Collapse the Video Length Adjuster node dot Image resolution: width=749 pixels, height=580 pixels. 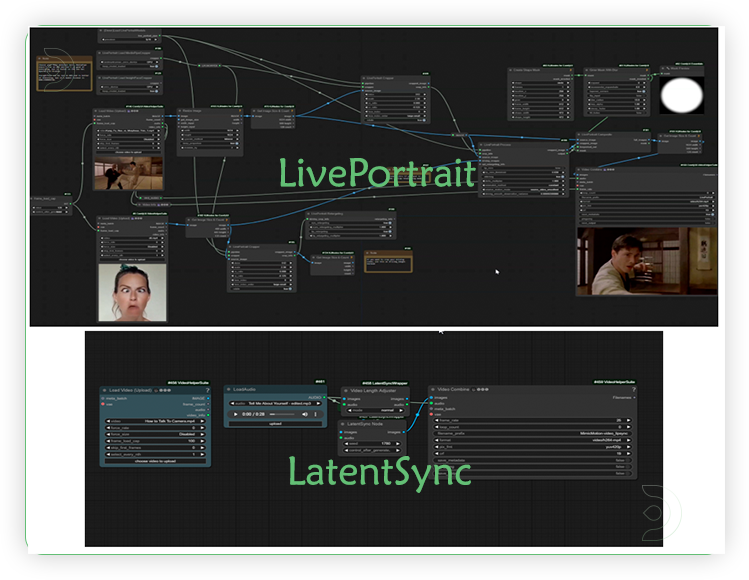tap(346, 391)
